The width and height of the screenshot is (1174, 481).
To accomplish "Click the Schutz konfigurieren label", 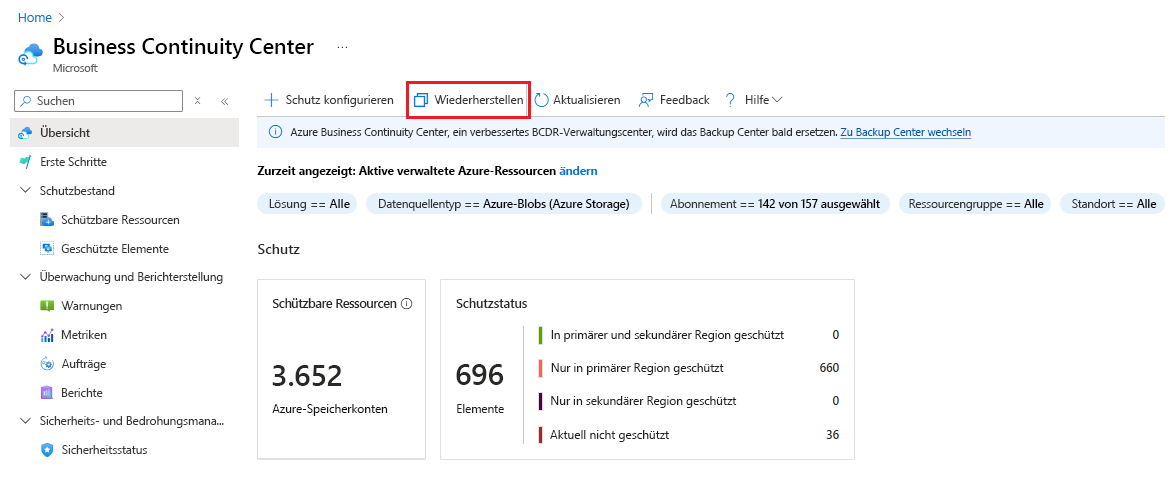I will 340,100.
